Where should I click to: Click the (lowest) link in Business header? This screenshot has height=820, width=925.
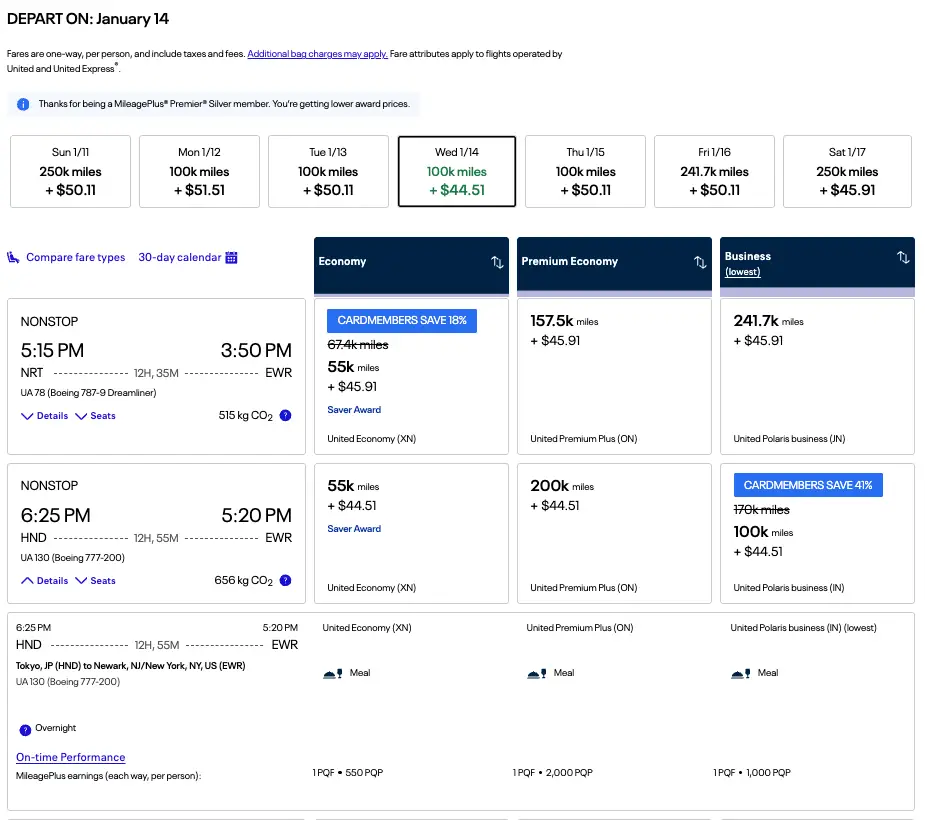pyautogui.click(x=743, y=272)
